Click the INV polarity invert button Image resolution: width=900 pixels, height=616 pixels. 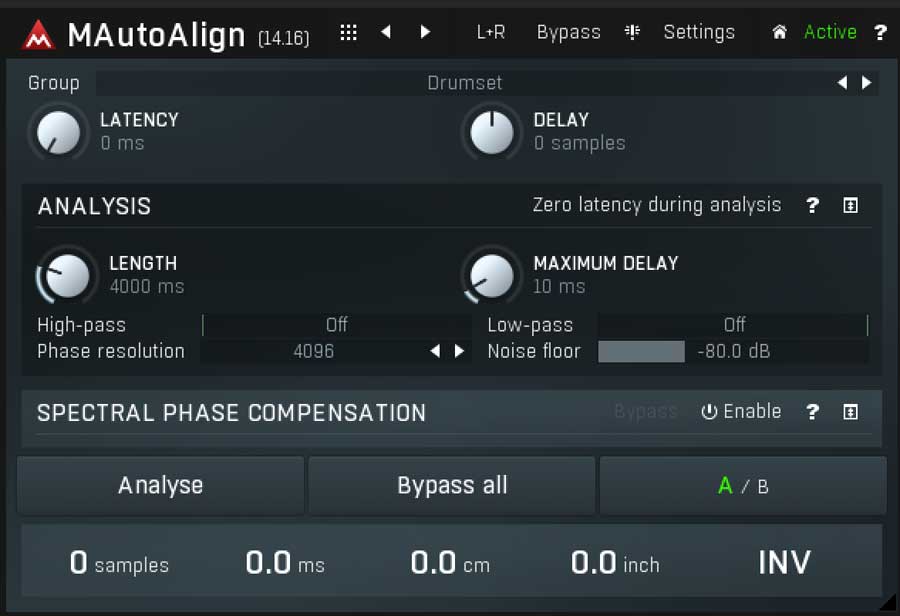[x=784, y=562]
